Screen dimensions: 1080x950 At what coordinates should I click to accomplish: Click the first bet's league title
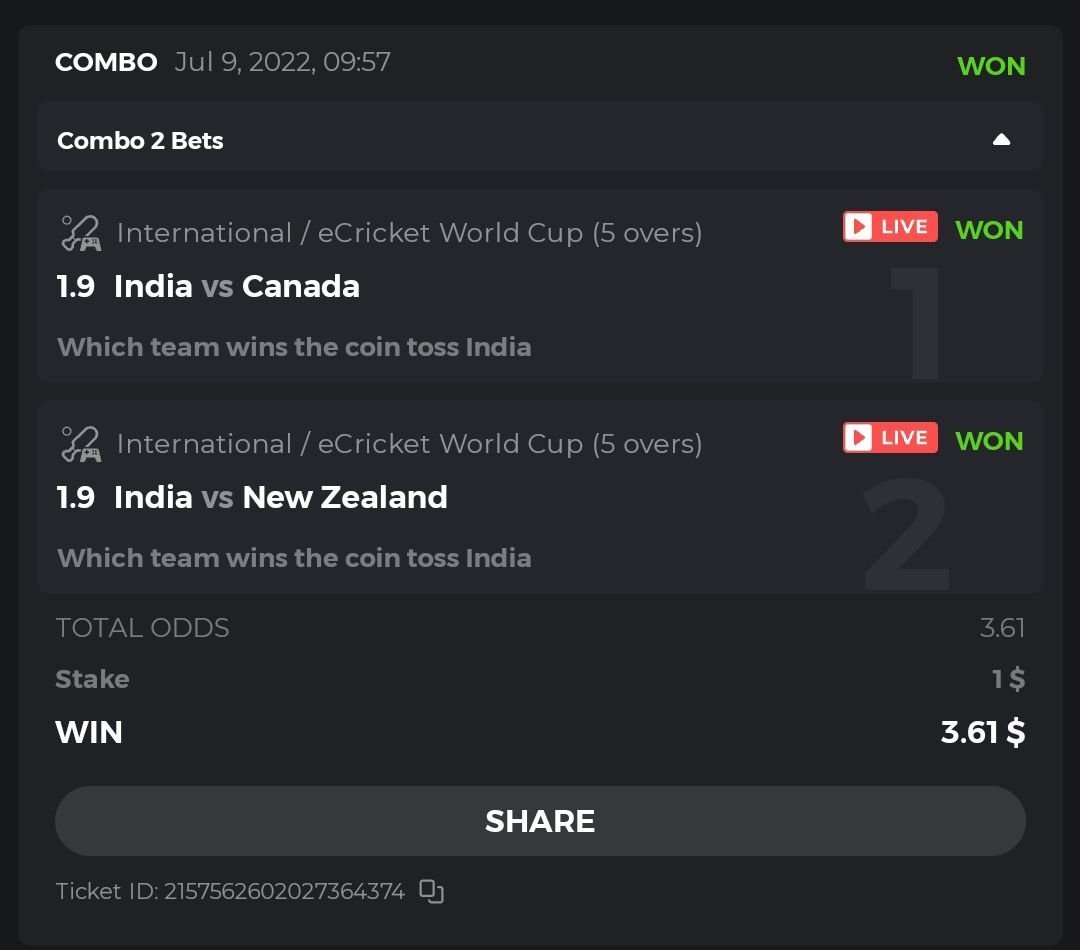tap(409, 233)
